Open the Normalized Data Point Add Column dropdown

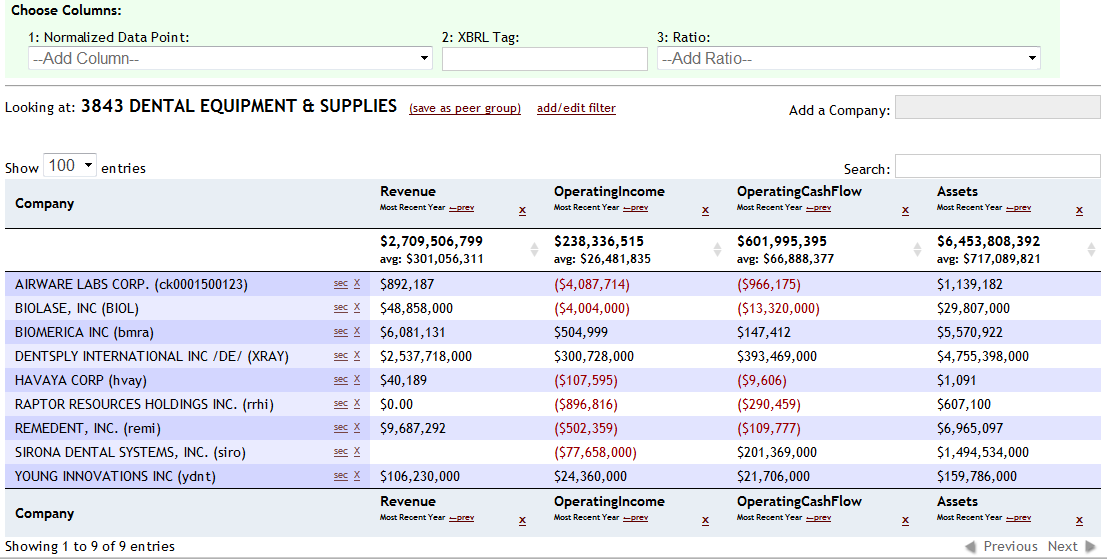pos(230,59)
